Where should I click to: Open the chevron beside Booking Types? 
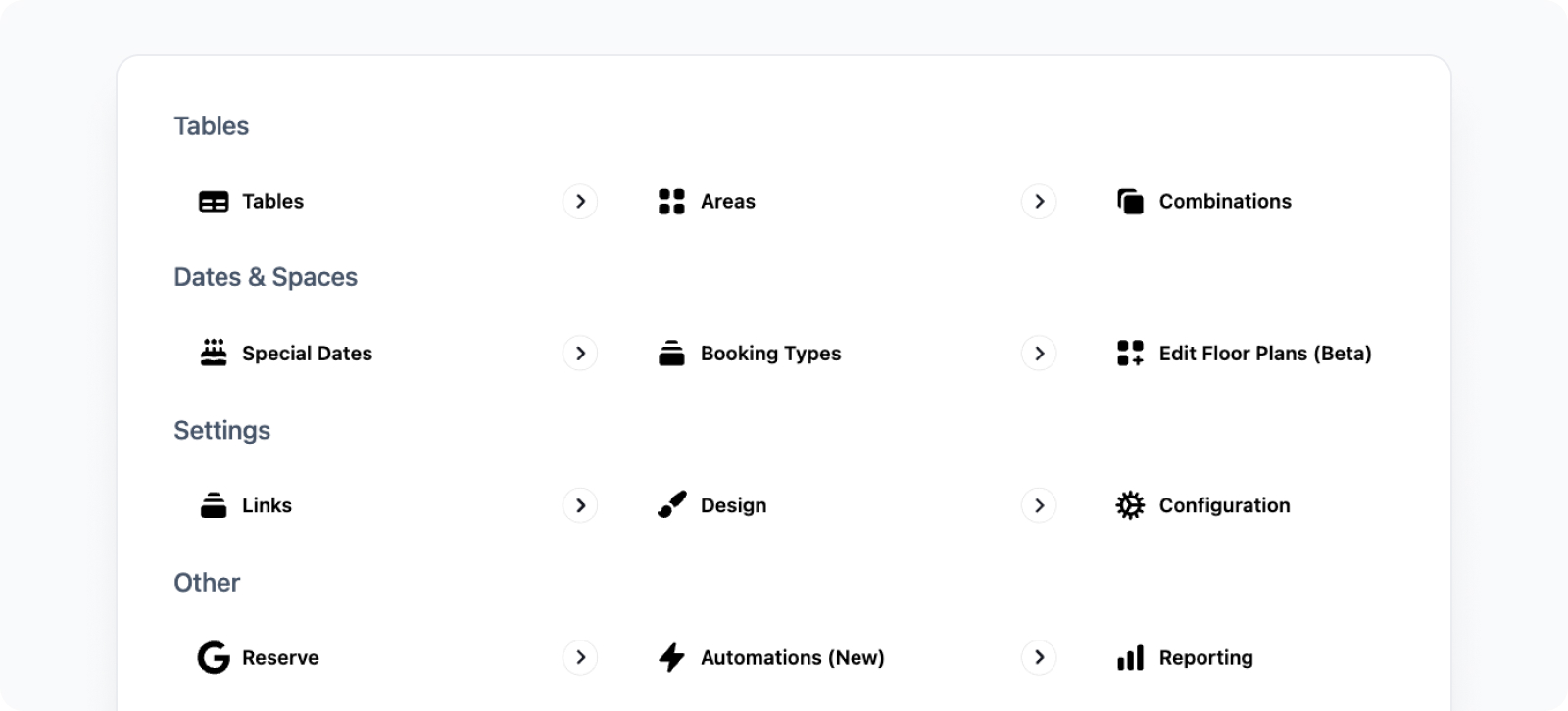click(1039, 353)
